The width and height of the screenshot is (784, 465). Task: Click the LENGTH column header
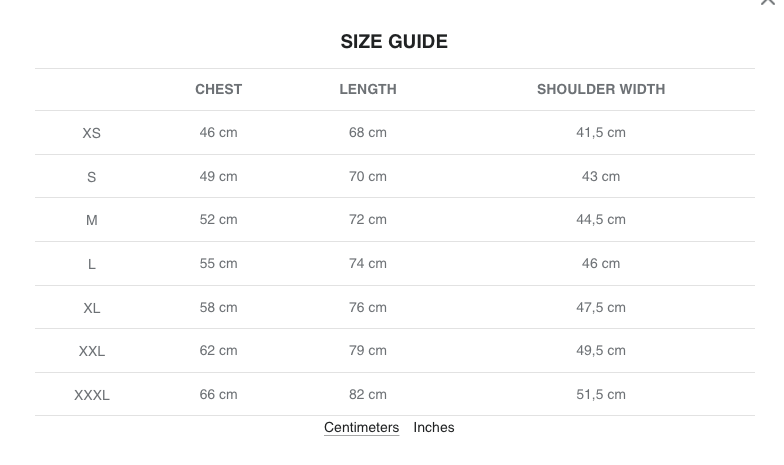click(x=368, y=89)
